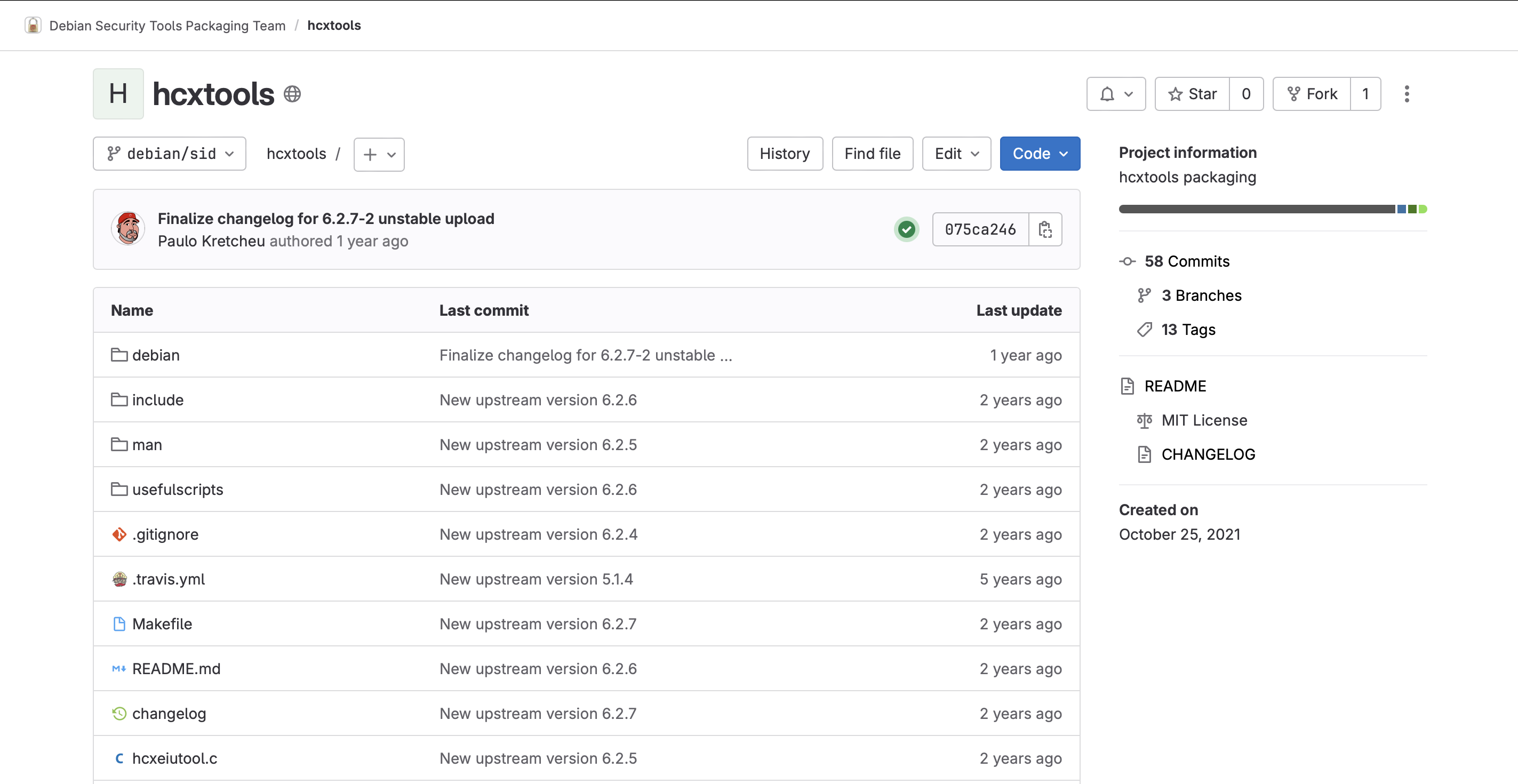
Task: Open .gitignore's 'New upstream version 6.2.4' commit
Action: coord(539,534)
